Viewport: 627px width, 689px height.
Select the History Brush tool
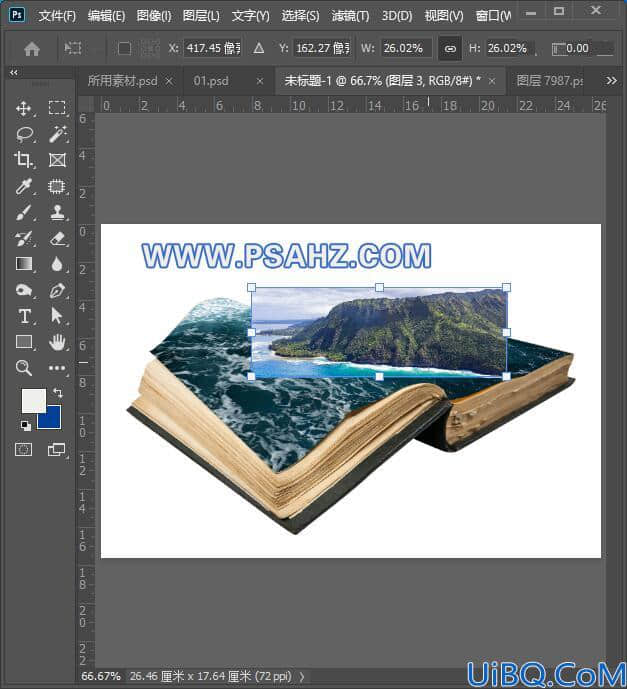coord(24,239)
